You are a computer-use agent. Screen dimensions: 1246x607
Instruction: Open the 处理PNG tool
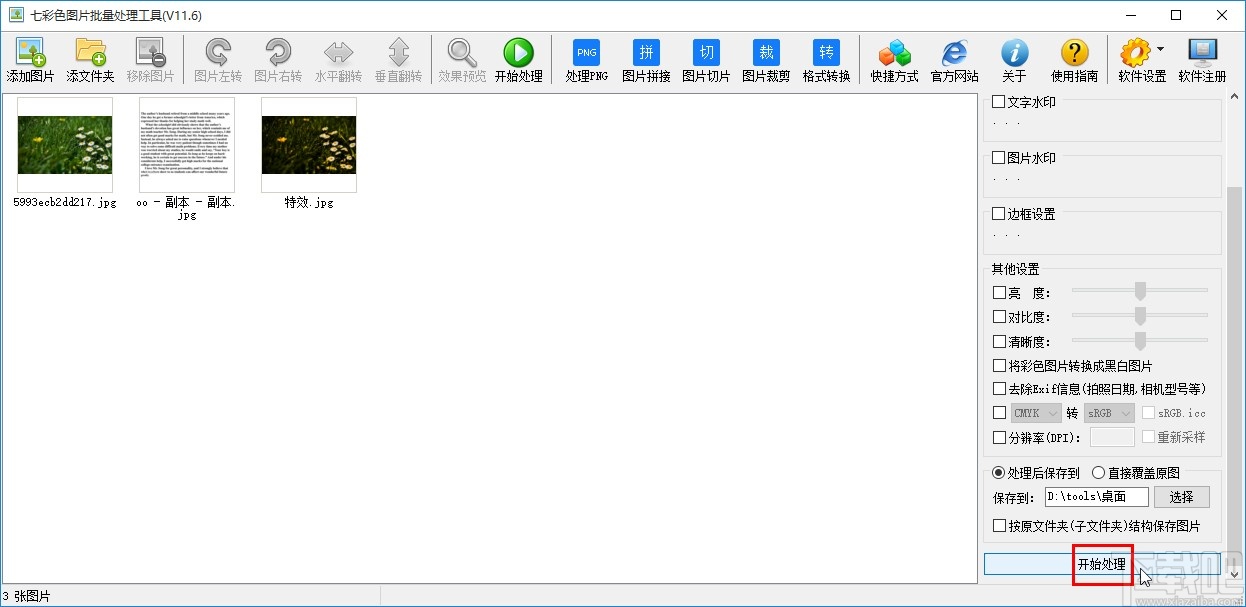click(x=586, y=54)
